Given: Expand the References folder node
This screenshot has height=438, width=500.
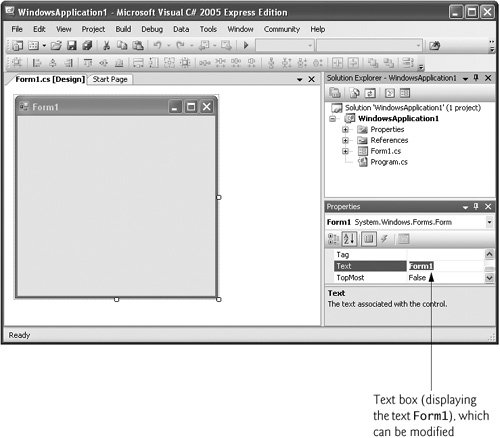Looking at the screenshot, I should click(345, 140).
